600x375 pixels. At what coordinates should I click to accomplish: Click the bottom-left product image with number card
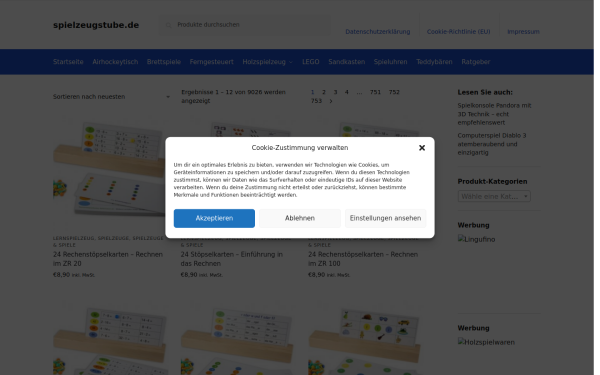(x=110, y=338)
